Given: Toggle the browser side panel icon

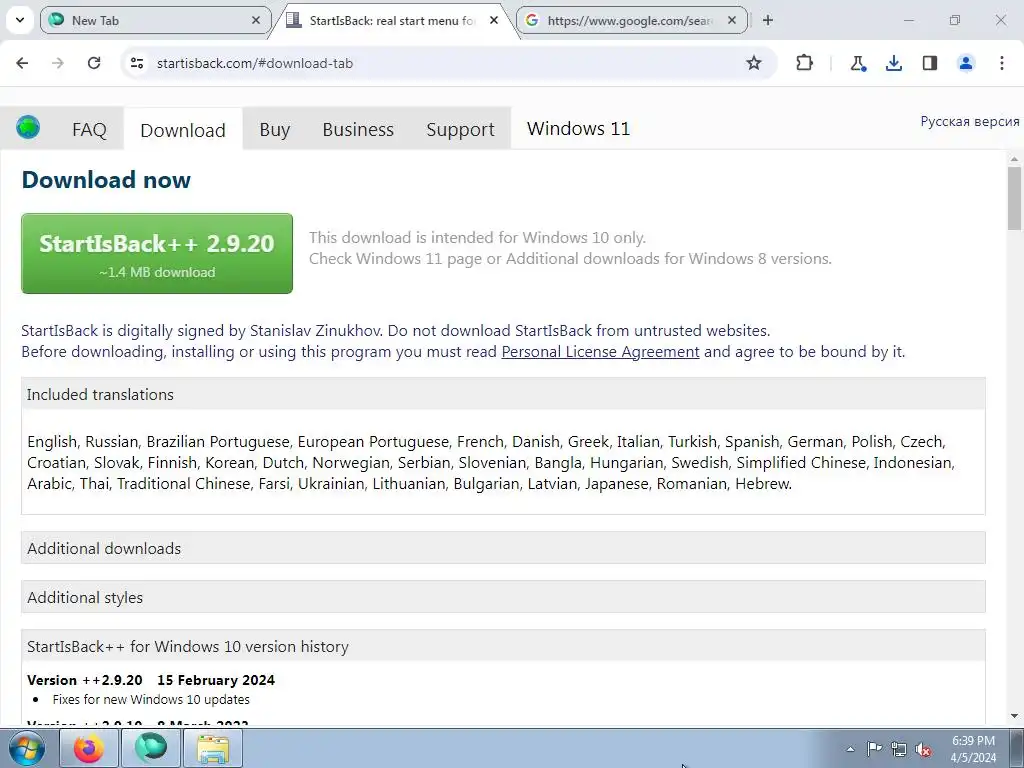Looking at the screenshot, I should 930,63.
